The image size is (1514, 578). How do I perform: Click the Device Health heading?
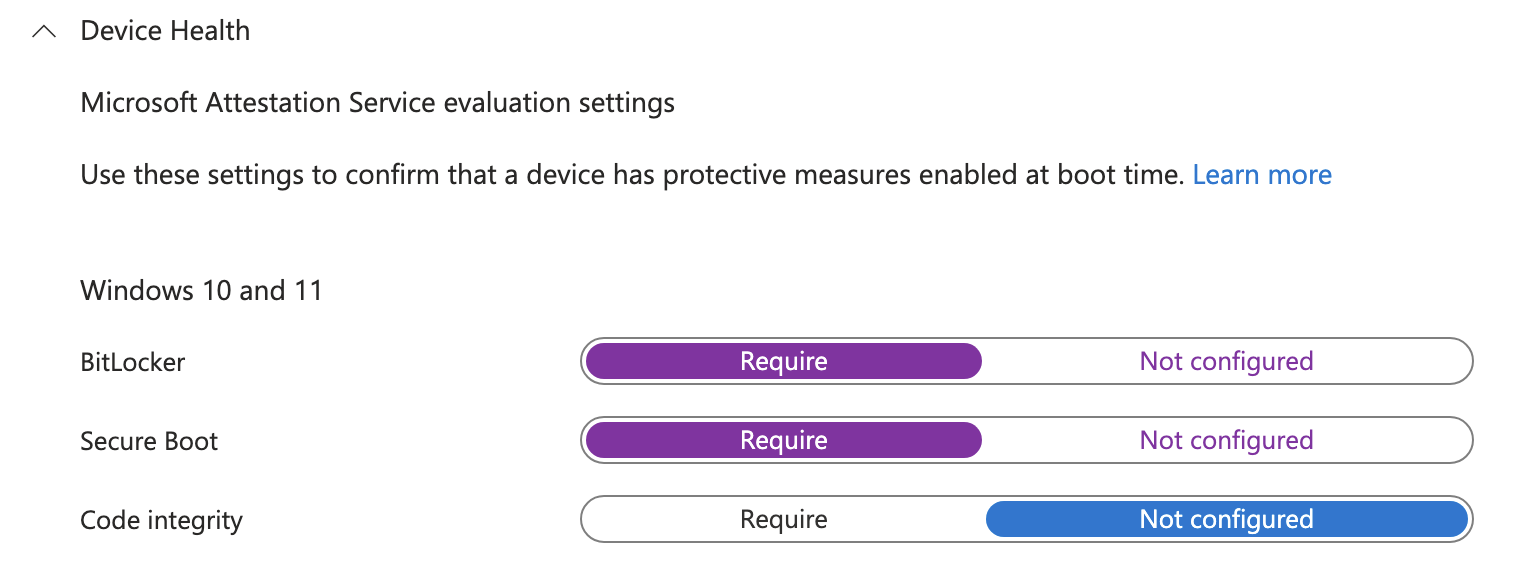164,30
